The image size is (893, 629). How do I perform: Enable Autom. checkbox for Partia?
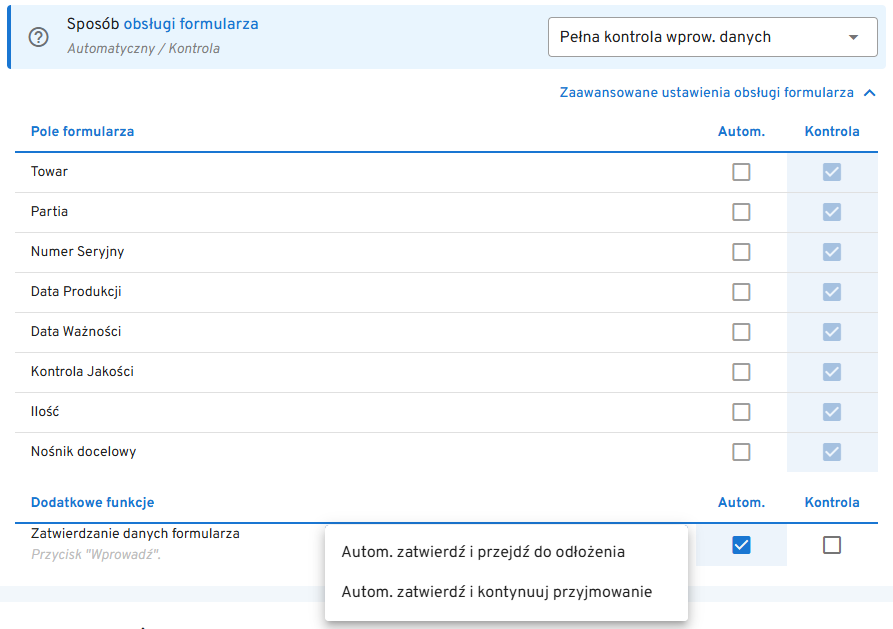tap(741, 212)
